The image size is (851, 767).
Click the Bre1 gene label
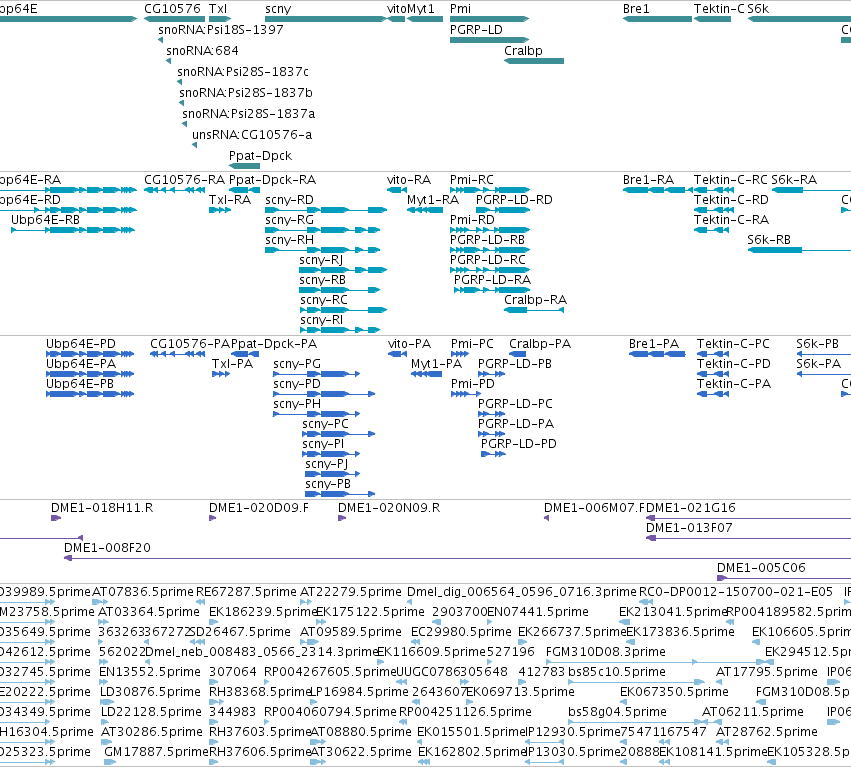(x=636, y=9)
